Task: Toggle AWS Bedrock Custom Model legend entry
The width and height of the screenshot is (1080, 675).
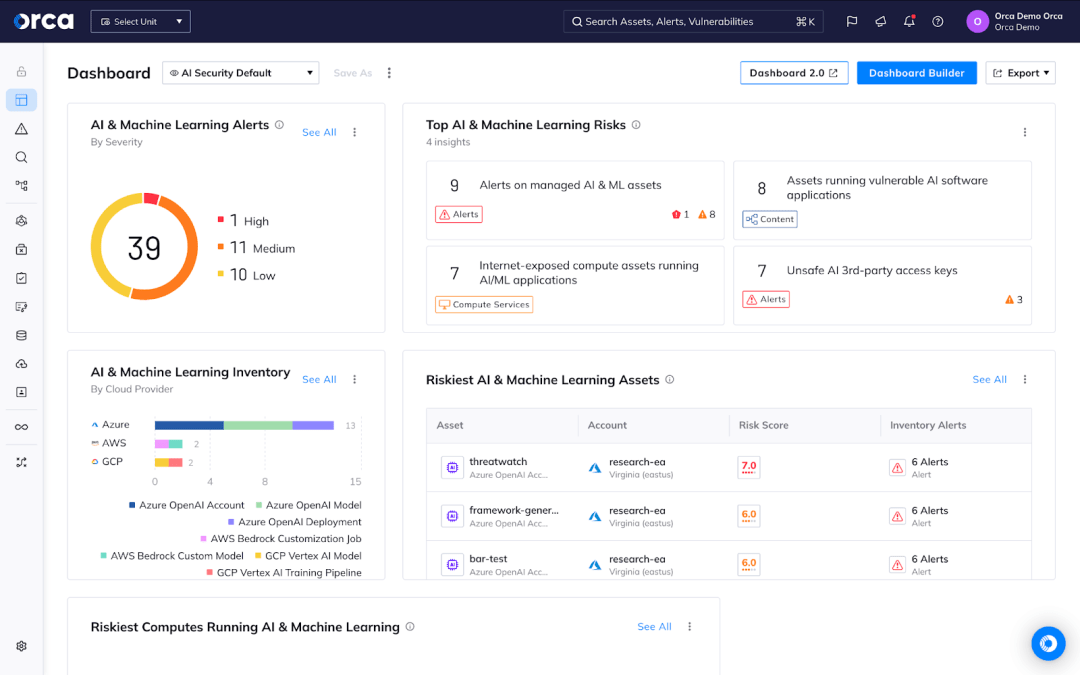Action: click(172, 556)
